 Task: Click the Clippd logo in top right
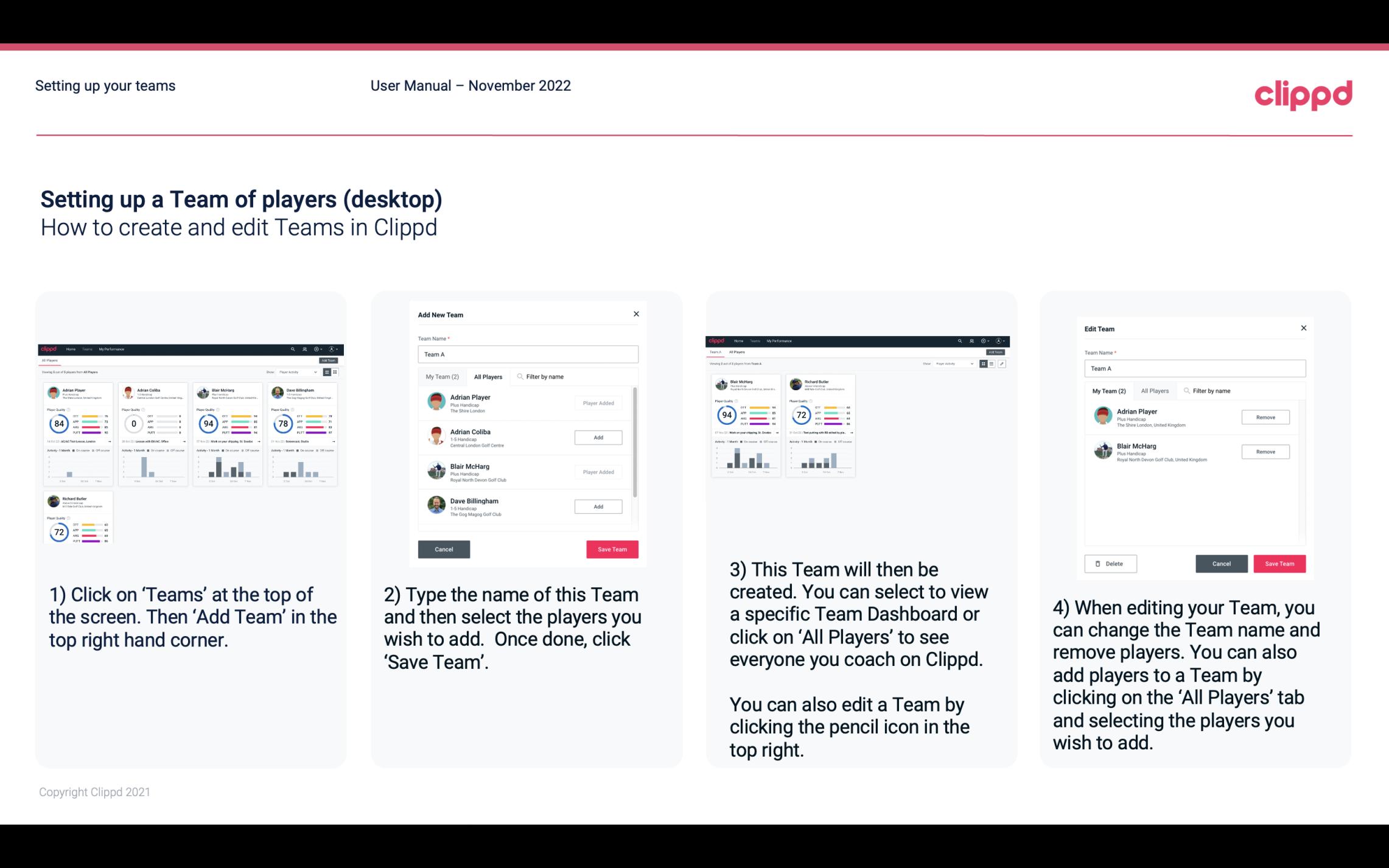(1303, 93)
